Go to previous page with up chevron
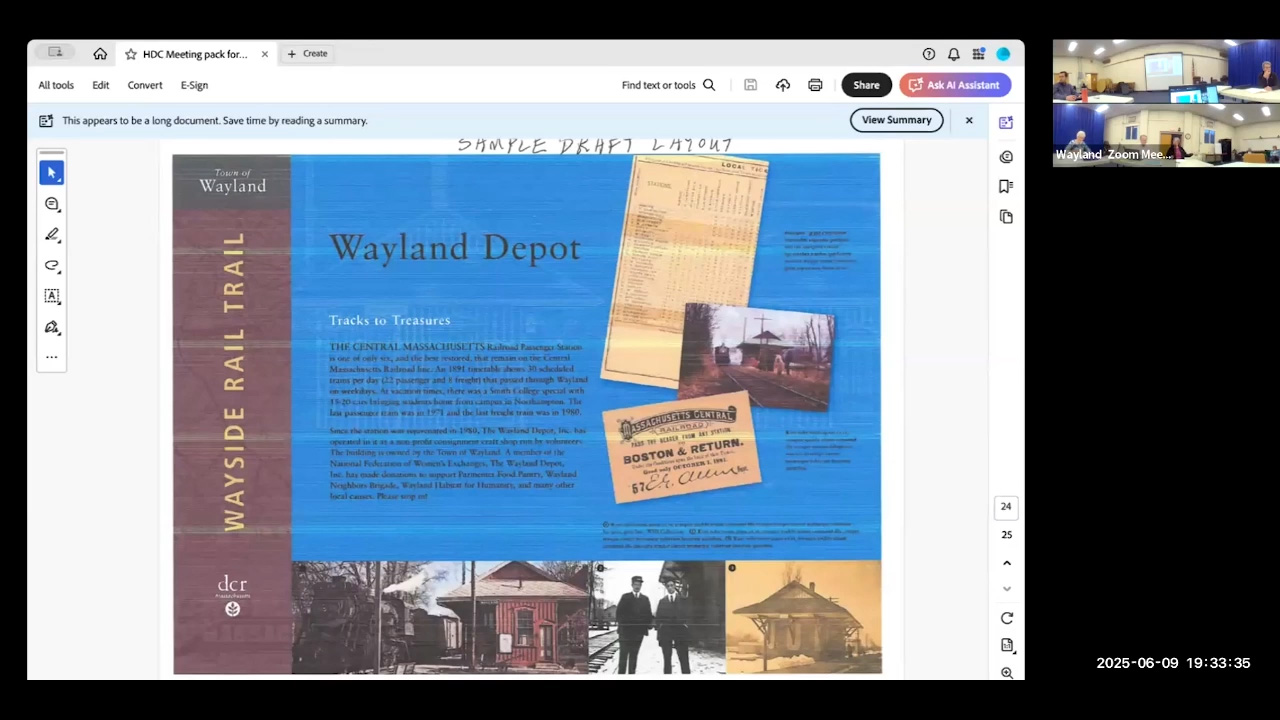This screenshot has height=720, width=1280. [1007, 563]
